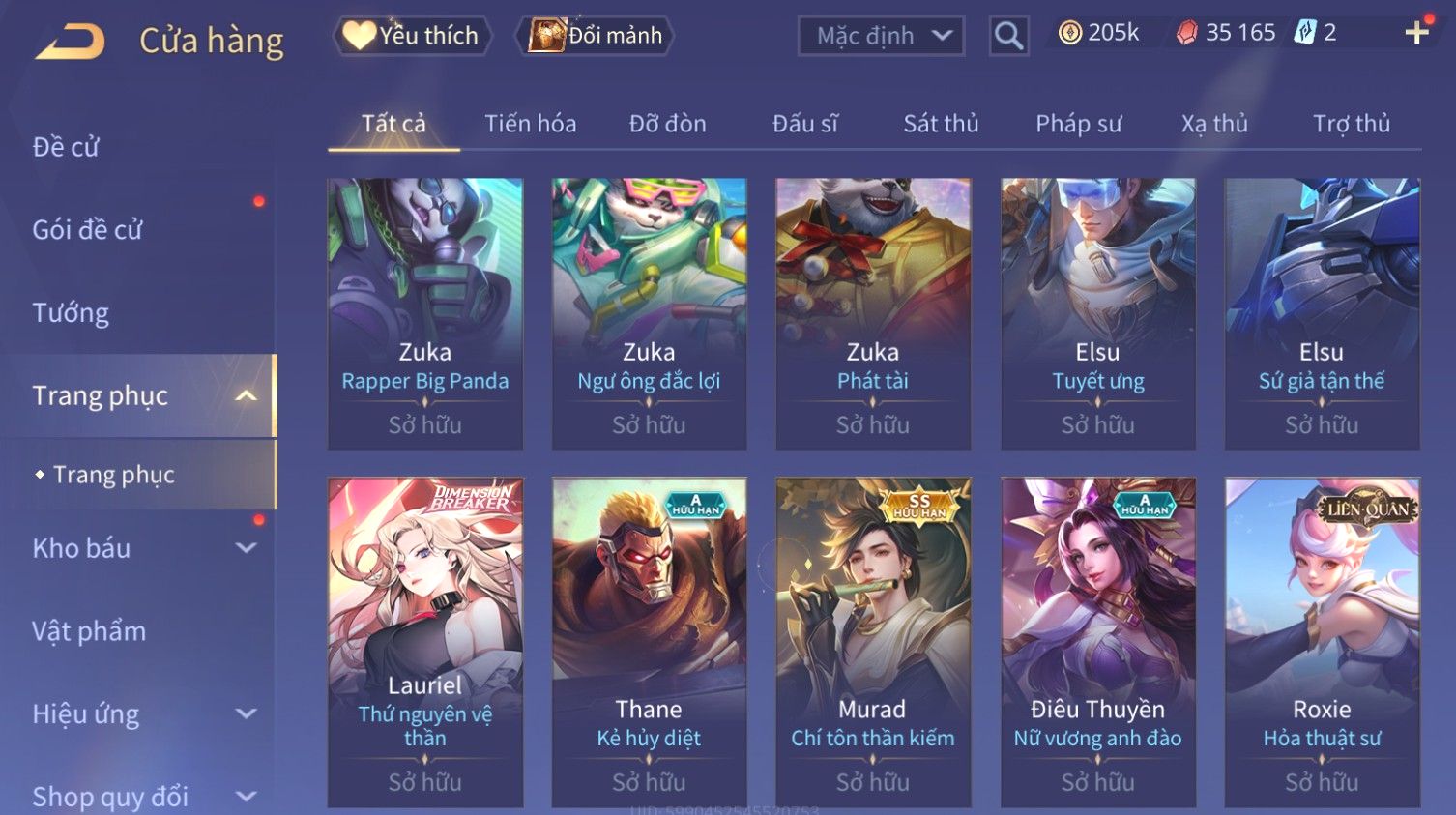Image resolution: width=1456 pixels, height=815 pixels.
Task: Click the blue ticket currency icon
Action: pos(1305,33)
